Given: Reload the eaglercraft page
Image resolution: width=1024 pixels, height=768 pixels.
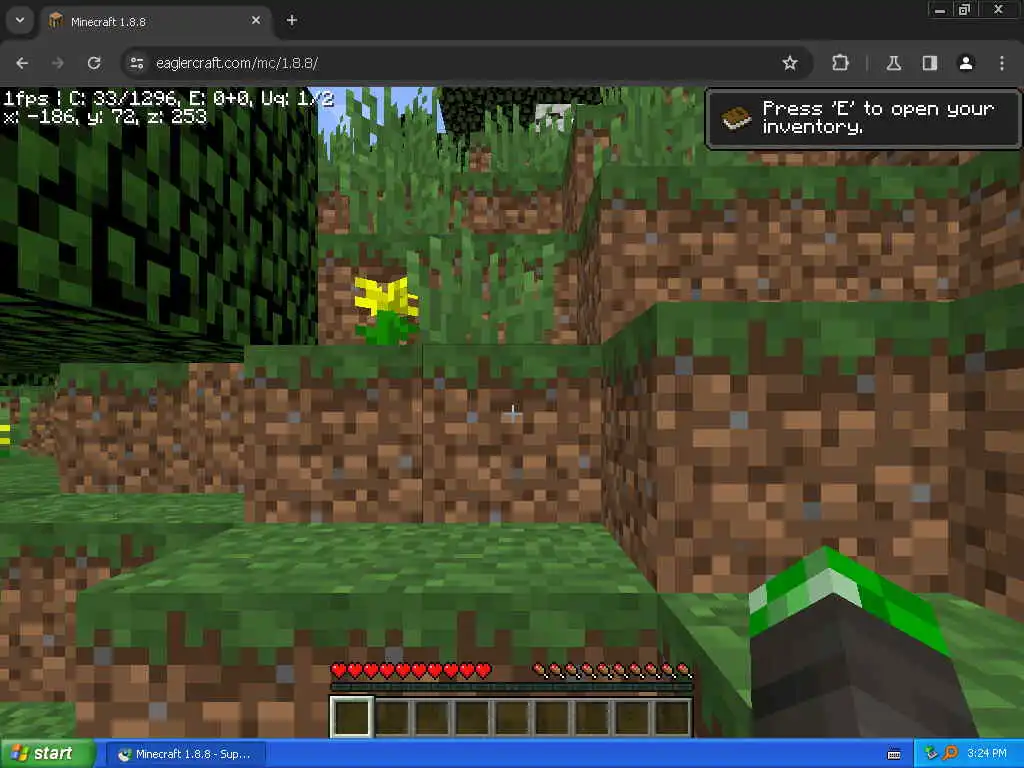Looking at the screenshot, I should click(x=94, y=63).
